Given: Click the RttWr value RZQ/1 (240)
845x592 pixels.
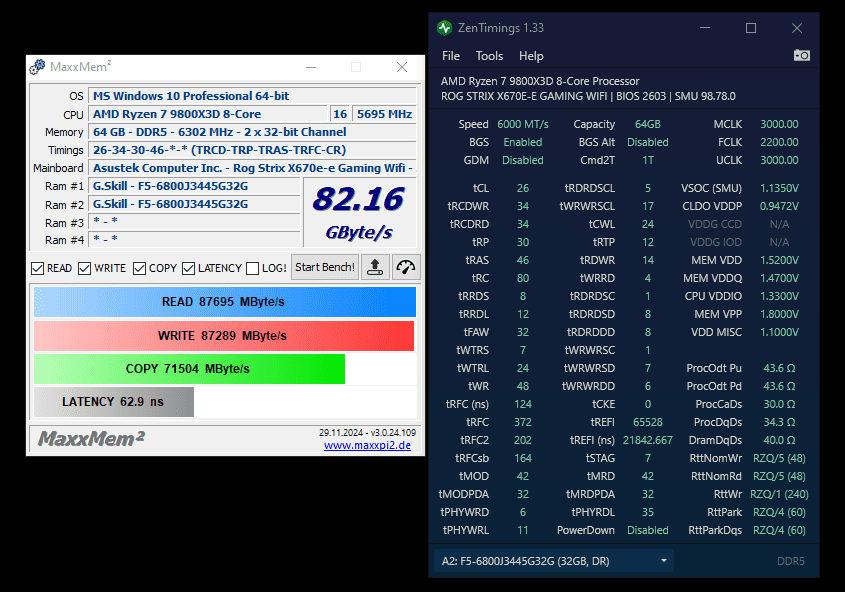Looking at the screenshot, I should pyautogui.click(x=779, y=495).
